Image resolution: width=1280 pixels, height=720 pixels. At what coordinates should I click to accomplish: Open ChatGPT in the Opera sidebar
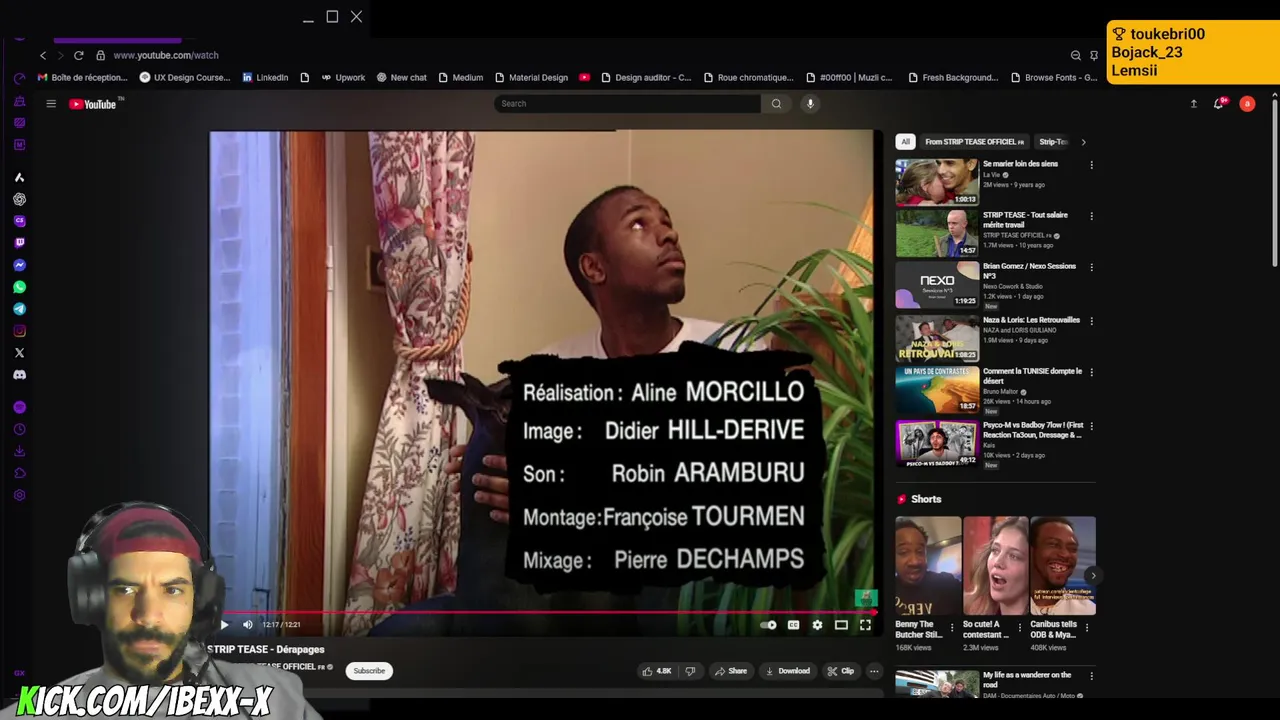(x=19, y=199)
